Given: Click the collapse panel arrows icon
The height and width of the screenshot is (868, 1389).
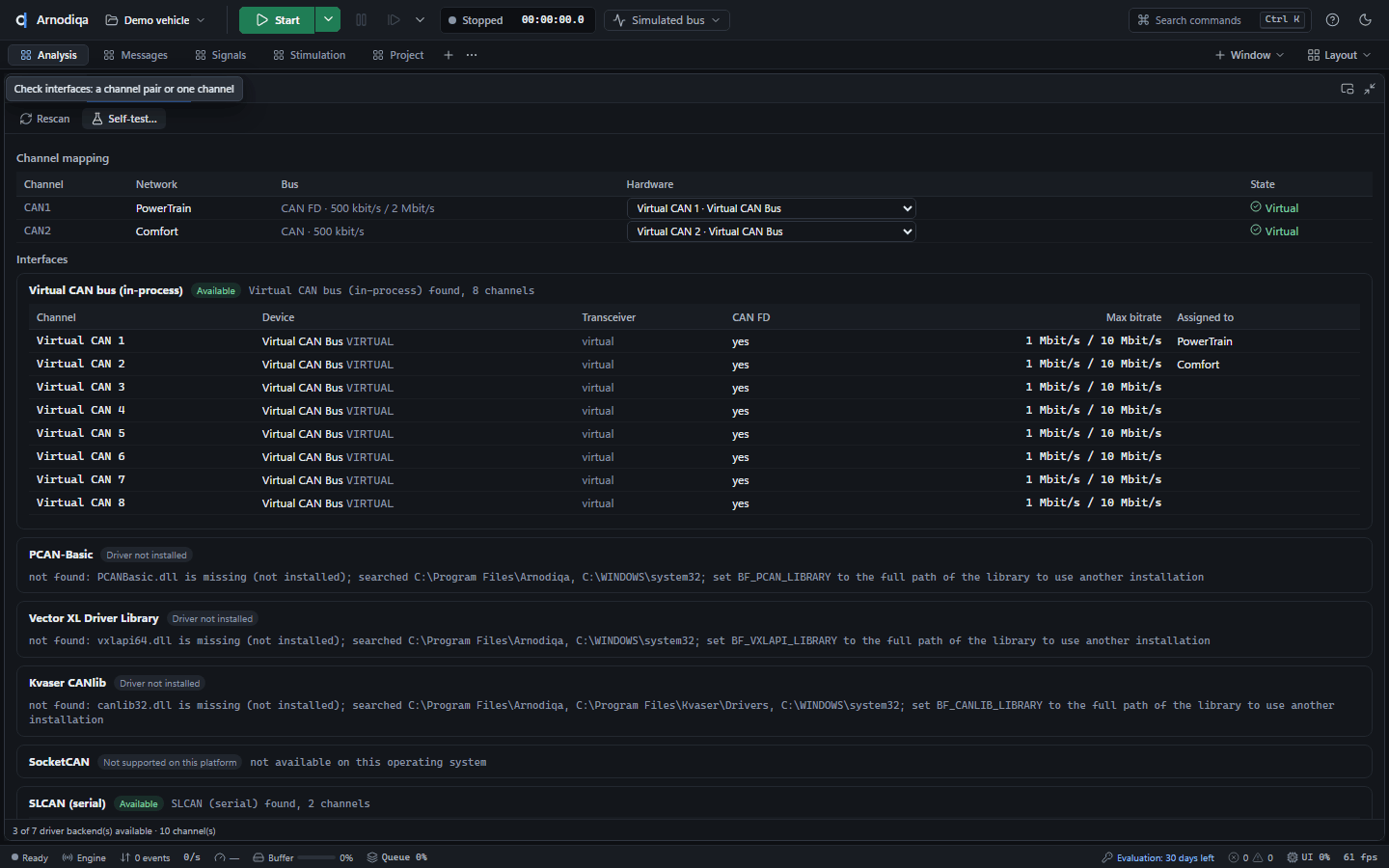Looking at the screenshot, I should tap(1370, 89).
